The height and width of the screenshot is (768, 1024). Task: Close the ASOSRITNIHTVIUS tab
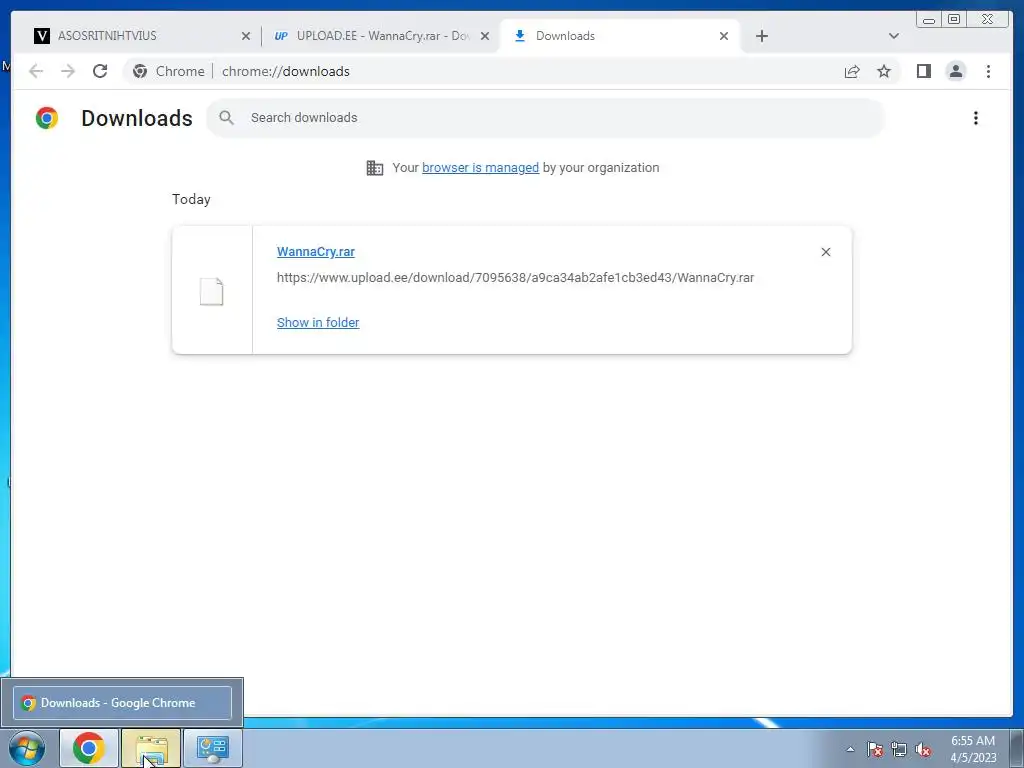pos(246,36)
